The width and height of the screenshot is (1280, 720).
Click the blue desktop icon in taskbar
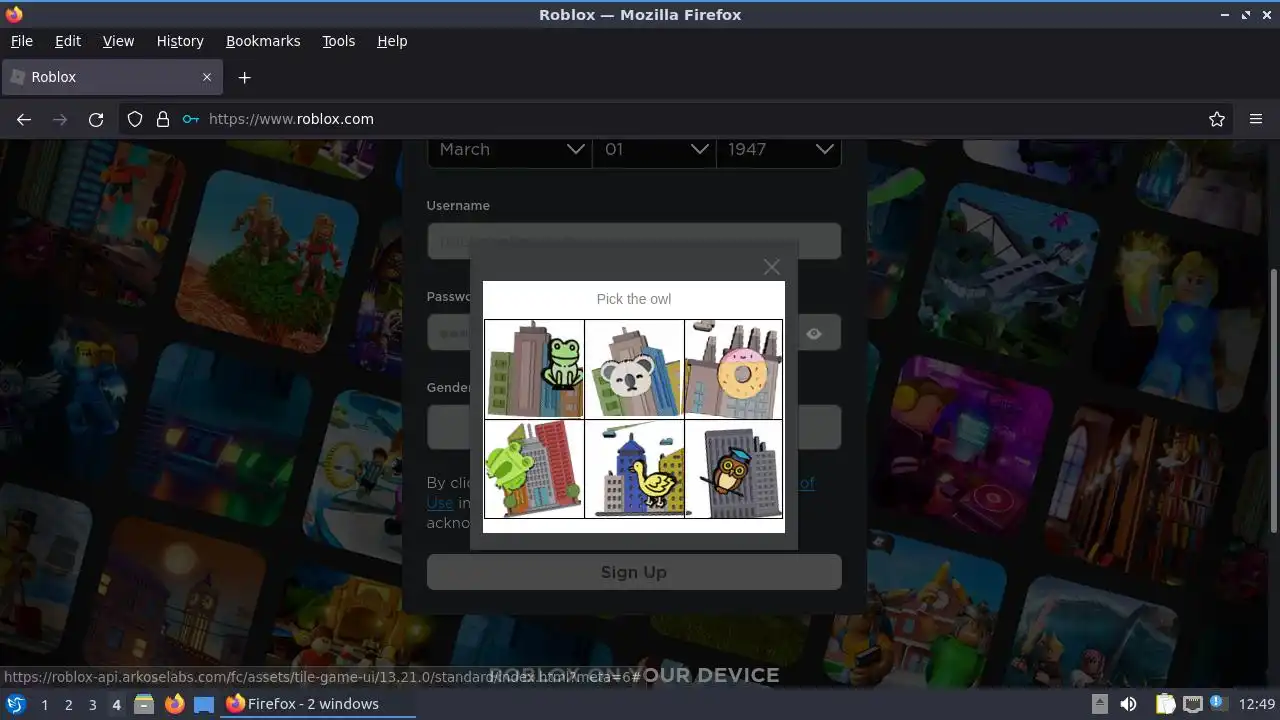(x=204, y=704)
